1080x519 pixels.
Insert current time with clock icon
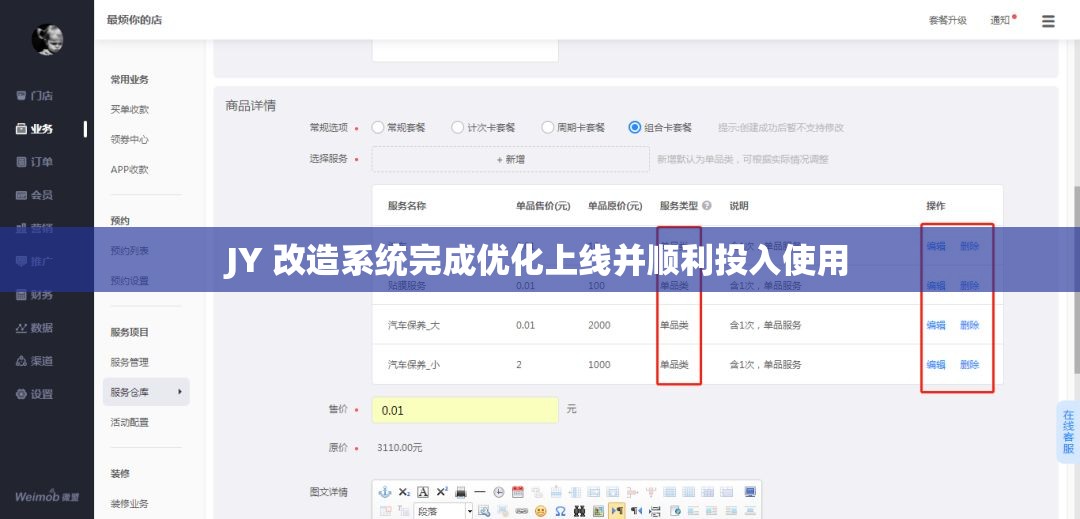tap(499, 491)
